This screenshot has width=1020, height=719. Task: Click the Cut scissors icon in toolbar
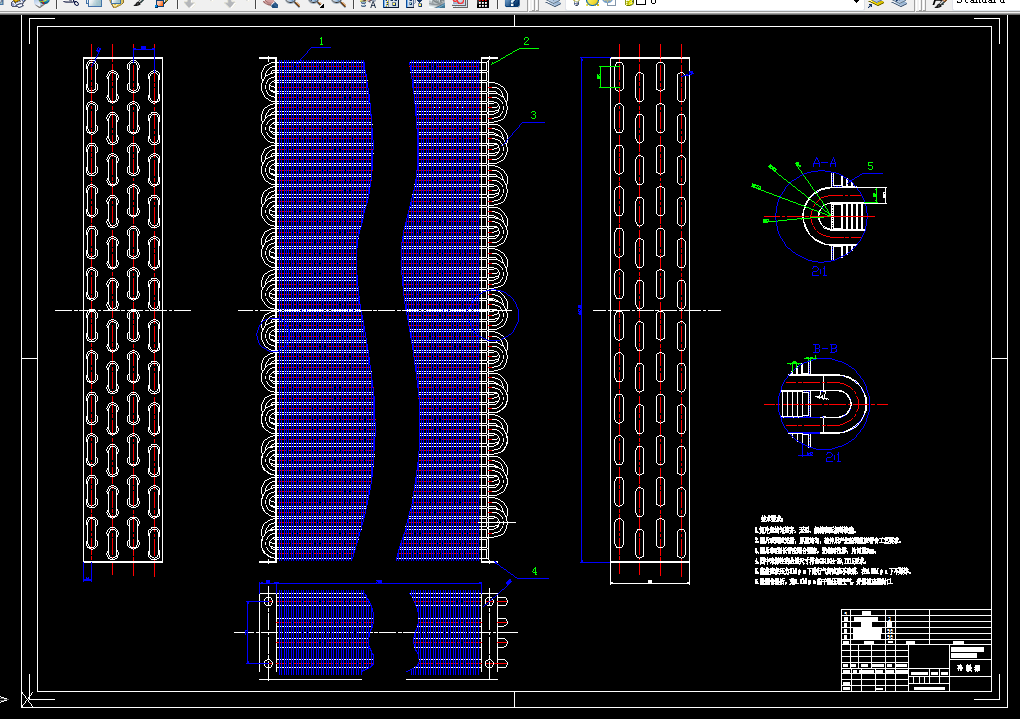71,2
